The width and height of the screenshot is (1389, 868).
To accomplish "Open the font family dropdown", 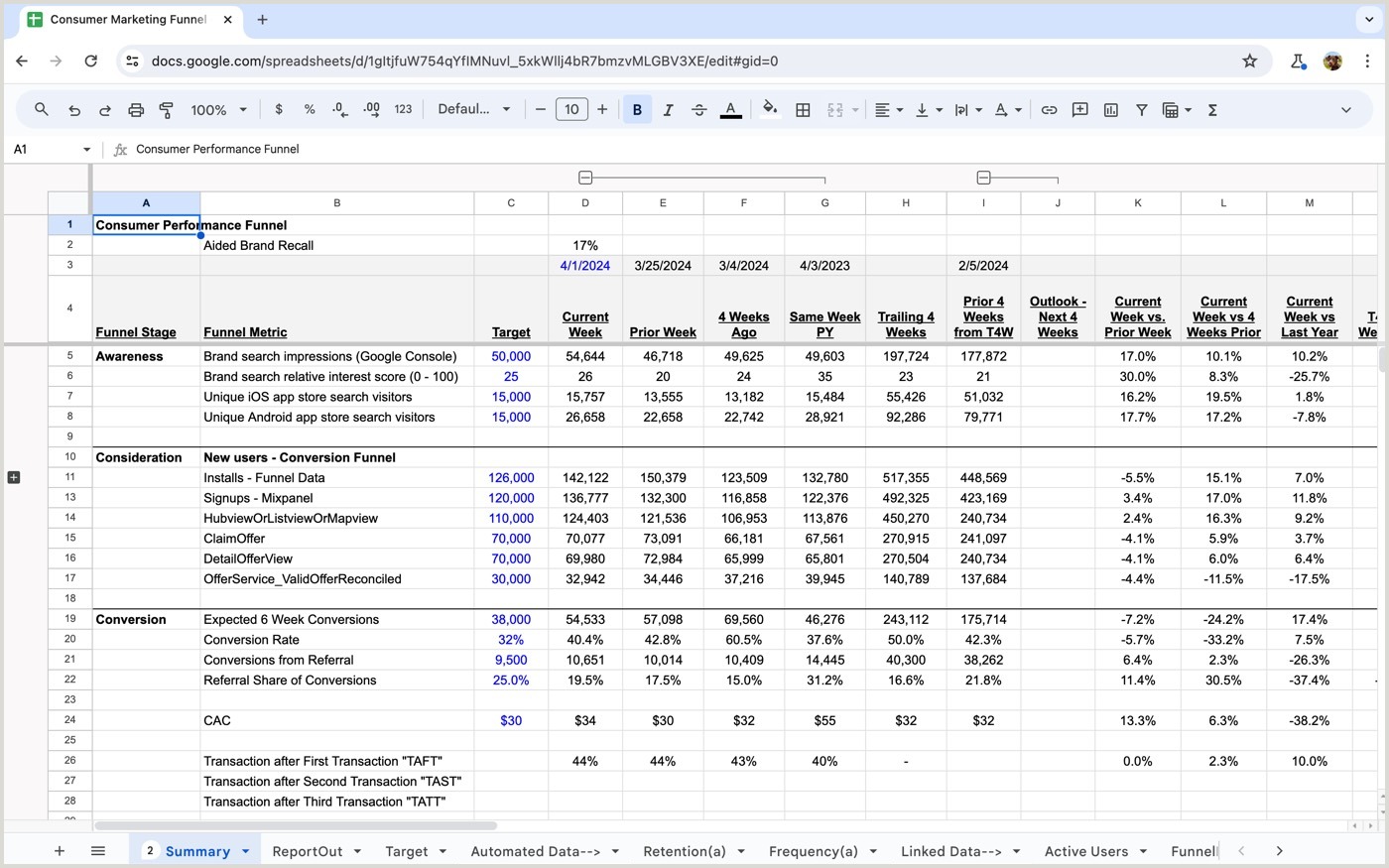I will (474, 109).
